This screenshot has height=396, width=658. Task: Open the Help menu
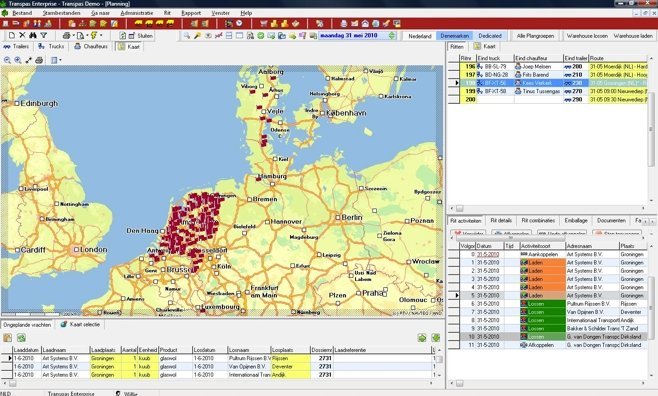246,13
